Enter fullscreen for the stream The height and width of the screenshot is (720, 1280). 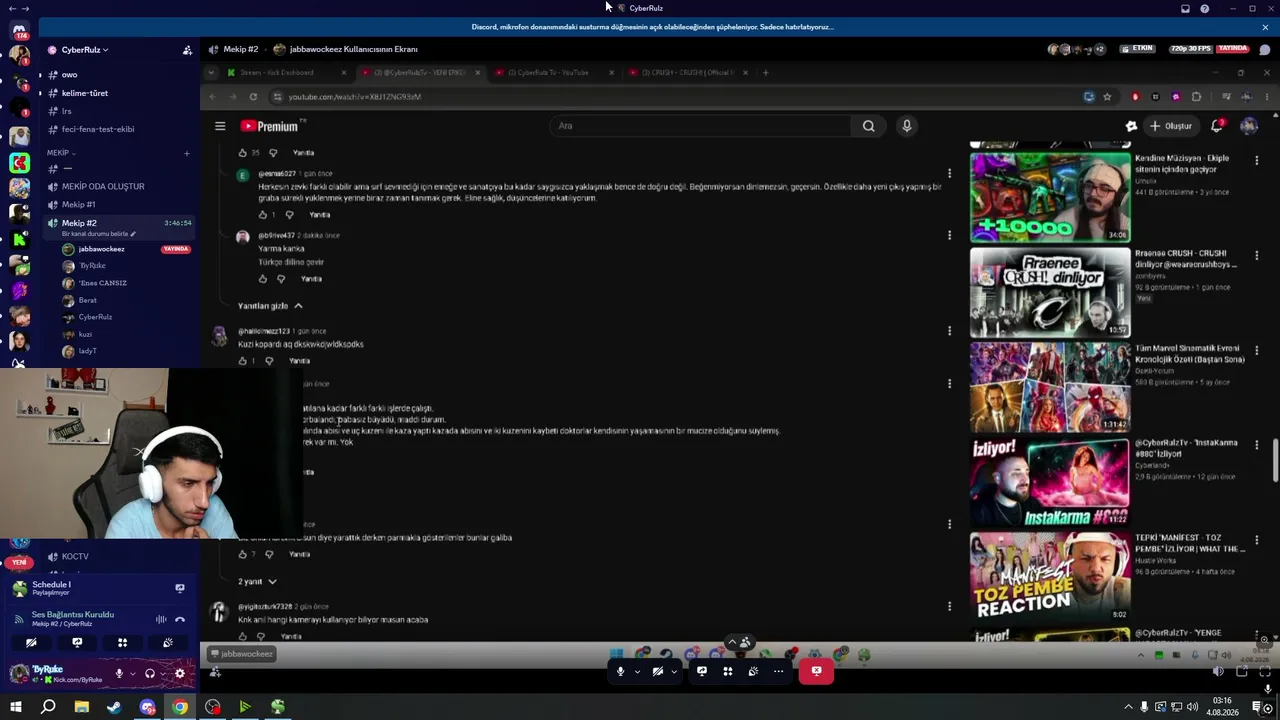1266,671
